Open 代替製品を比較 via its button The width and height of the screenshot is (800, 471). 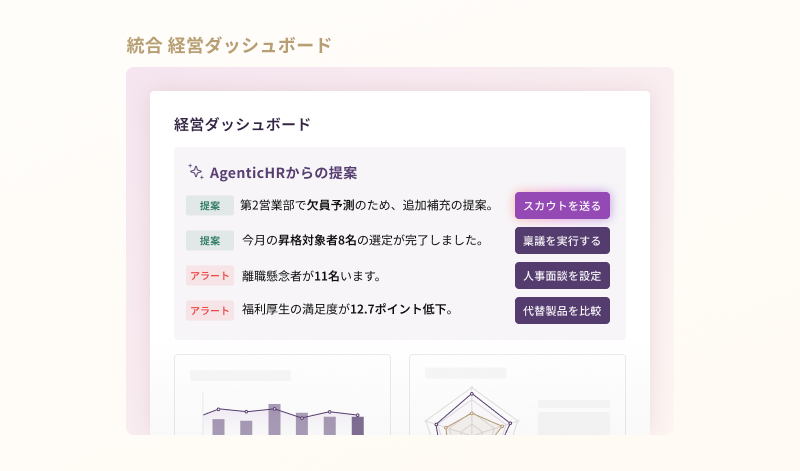tap(562, 310)
